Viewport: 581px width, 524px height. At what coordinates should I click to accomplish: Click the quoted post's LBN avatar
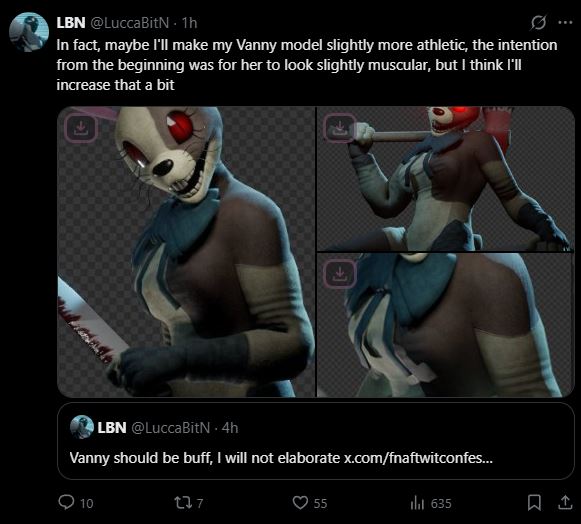(82, 427)
